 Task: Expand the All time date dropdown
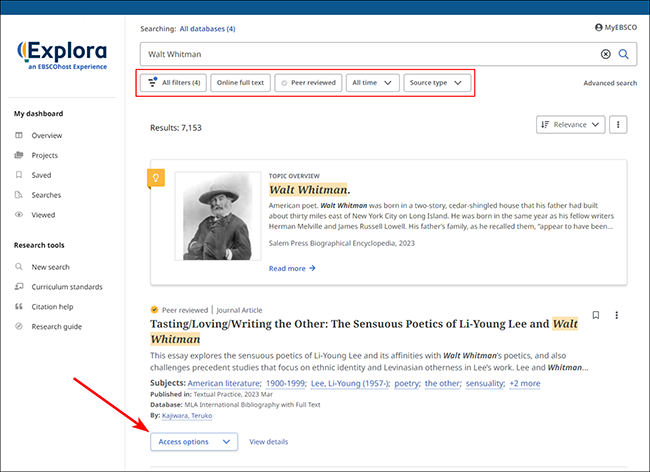click(x=373, y=82)
